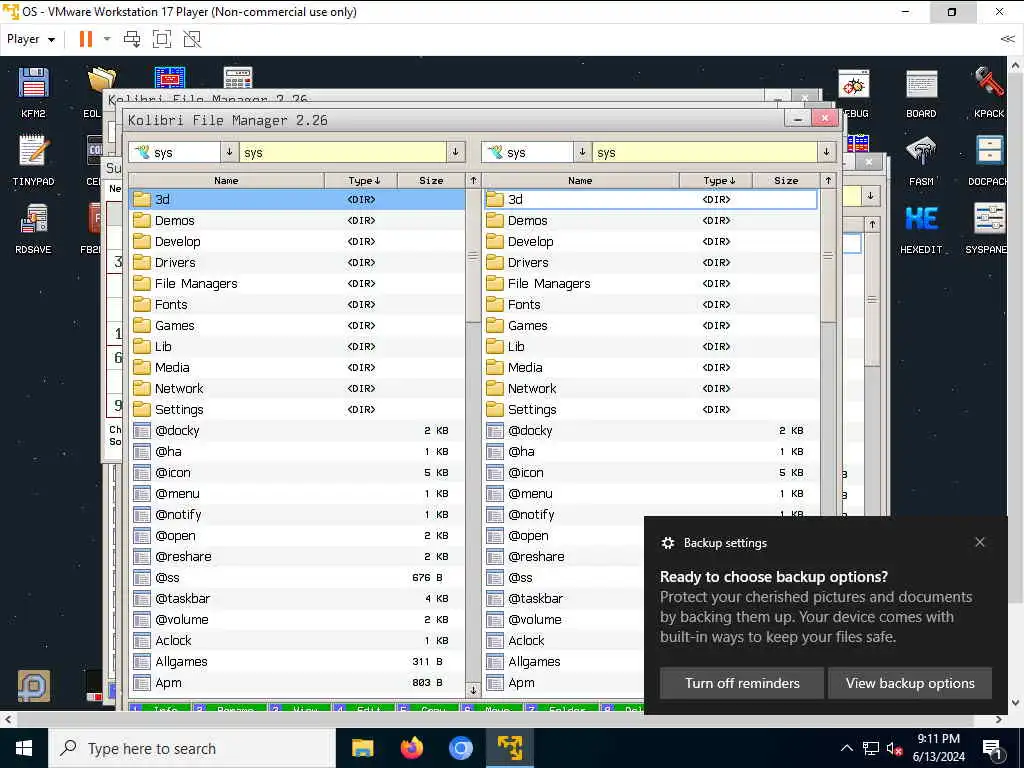Open left panel device dropdown arrow
The image size is (1024, 768).
[x=229, y=152]
